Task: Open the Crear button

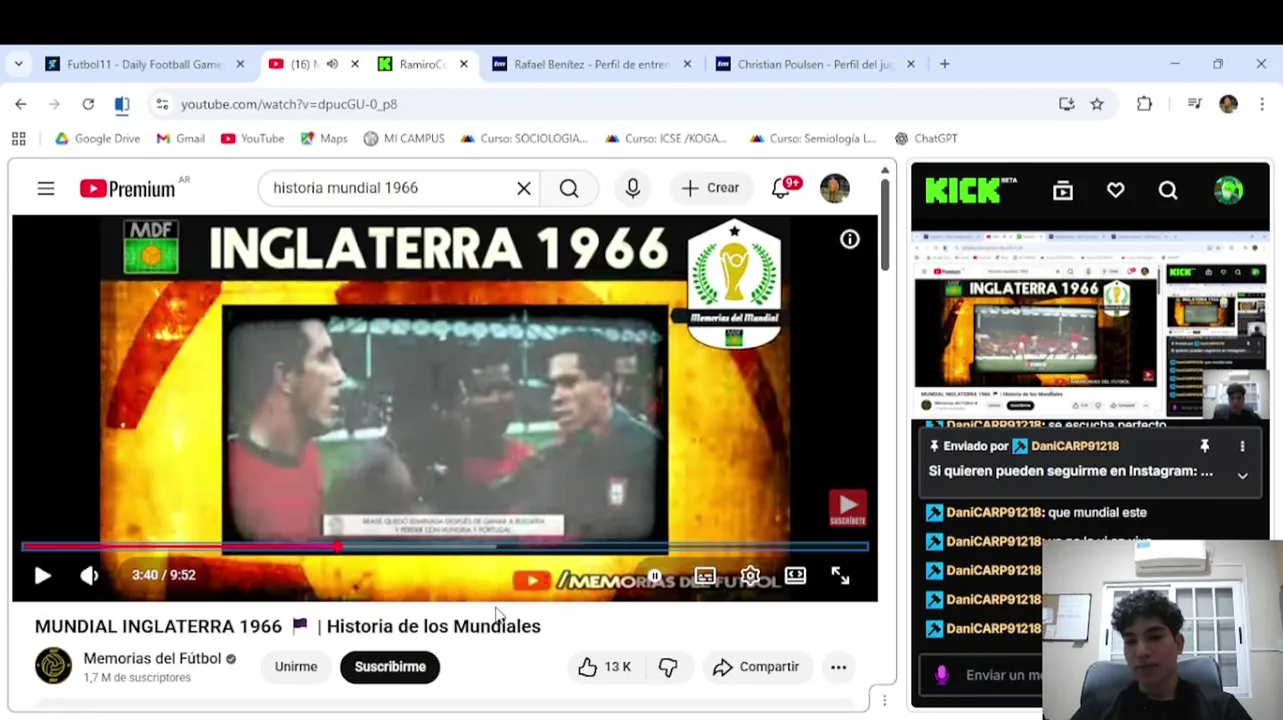Action: (711, 188)
